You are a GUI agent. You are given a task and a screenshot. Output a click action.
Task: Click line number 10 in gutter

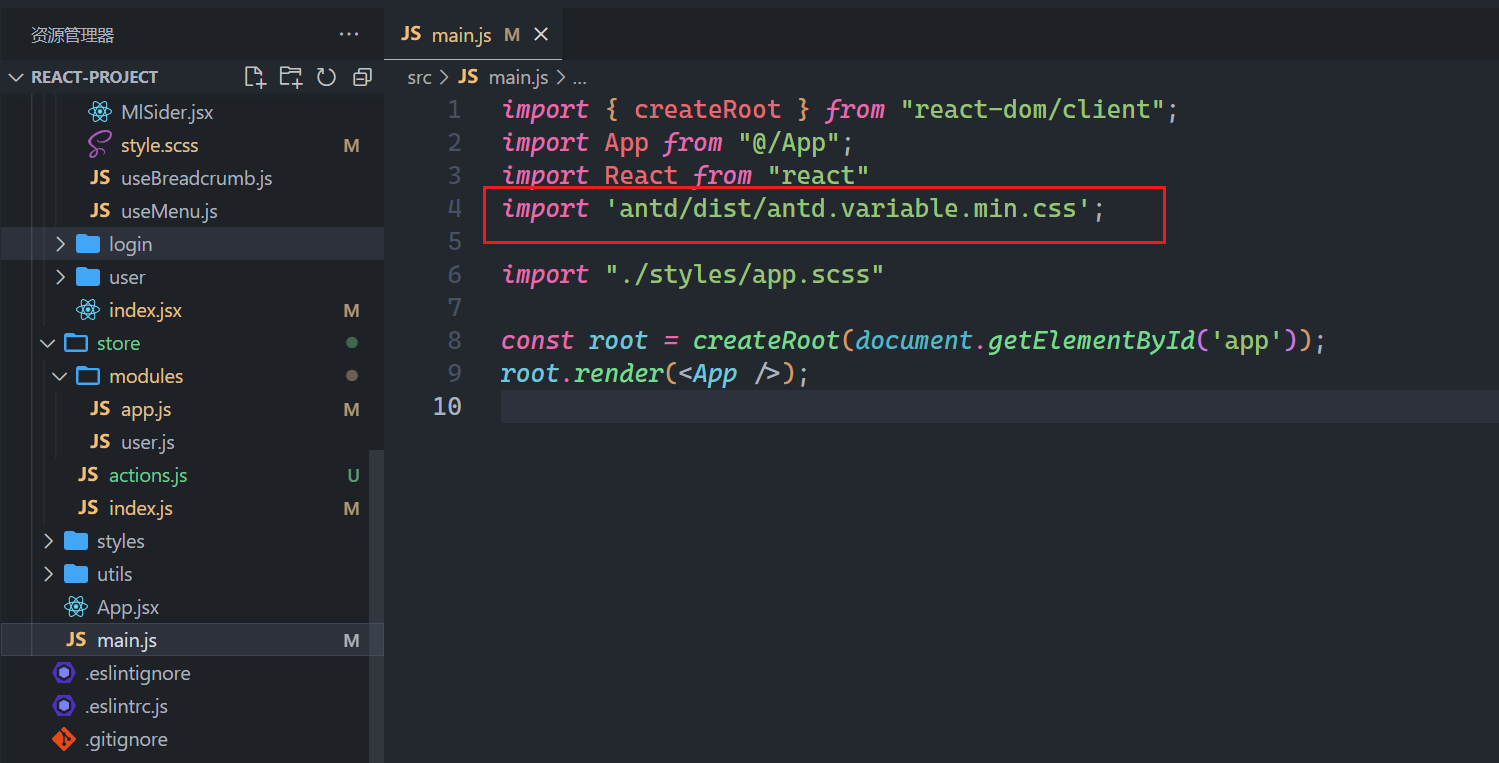coord(448,406)
